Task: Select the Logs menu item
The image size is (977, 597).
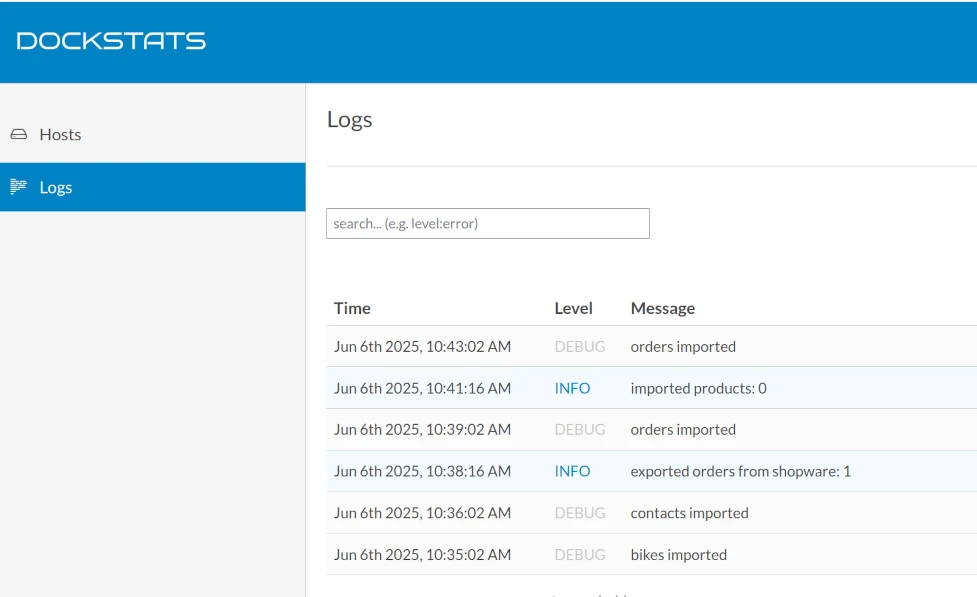Action: (153, 187)
